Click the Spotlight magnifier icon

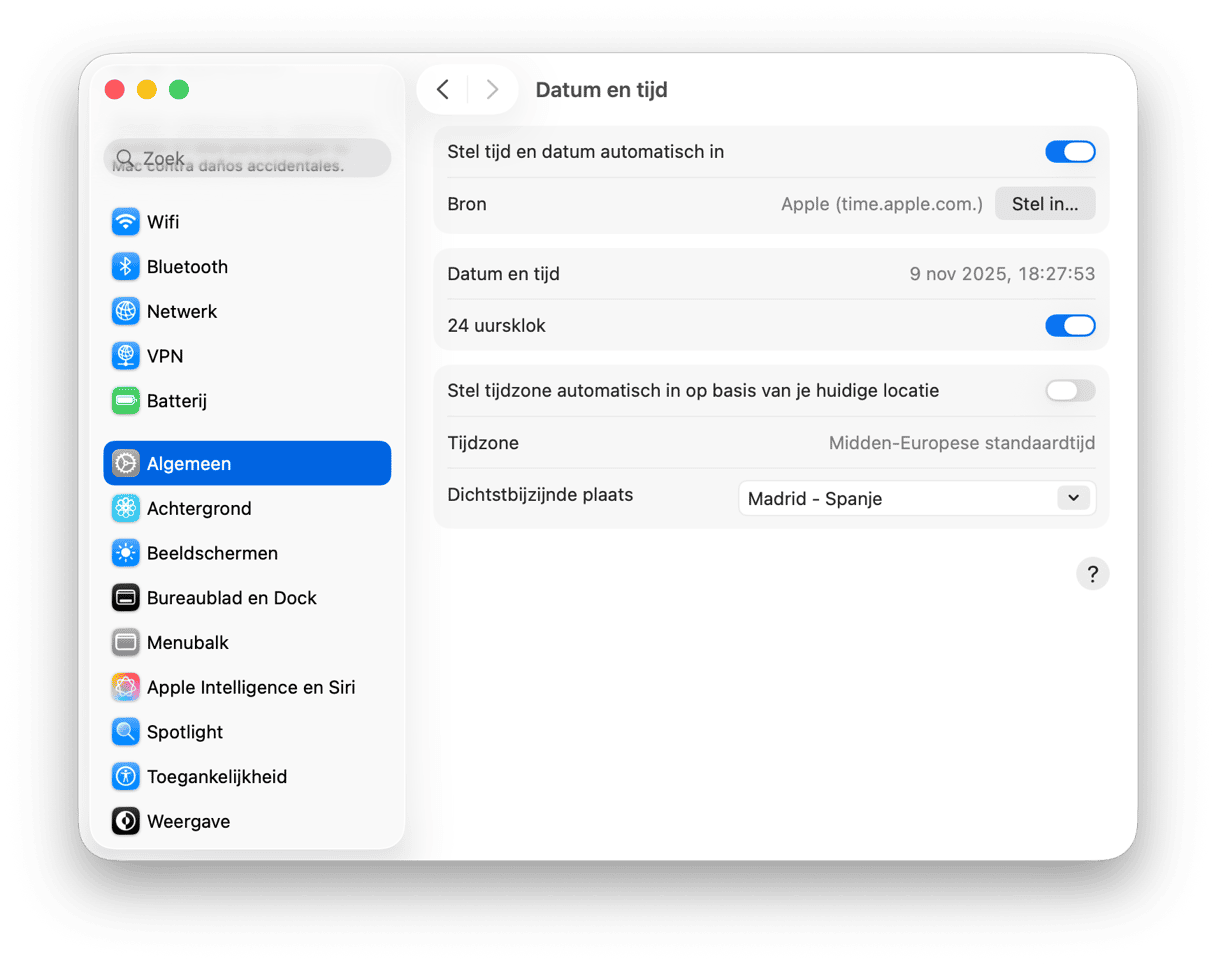tap(125, 732)
